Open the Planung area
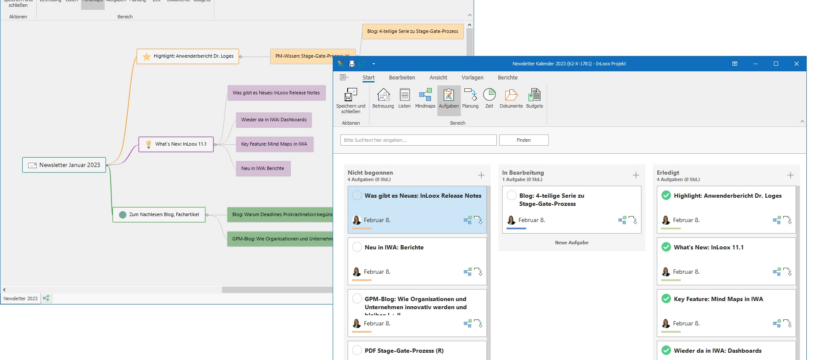Image resolution: width=820 pixels, height=360 pixels. (x=470, y=98)
